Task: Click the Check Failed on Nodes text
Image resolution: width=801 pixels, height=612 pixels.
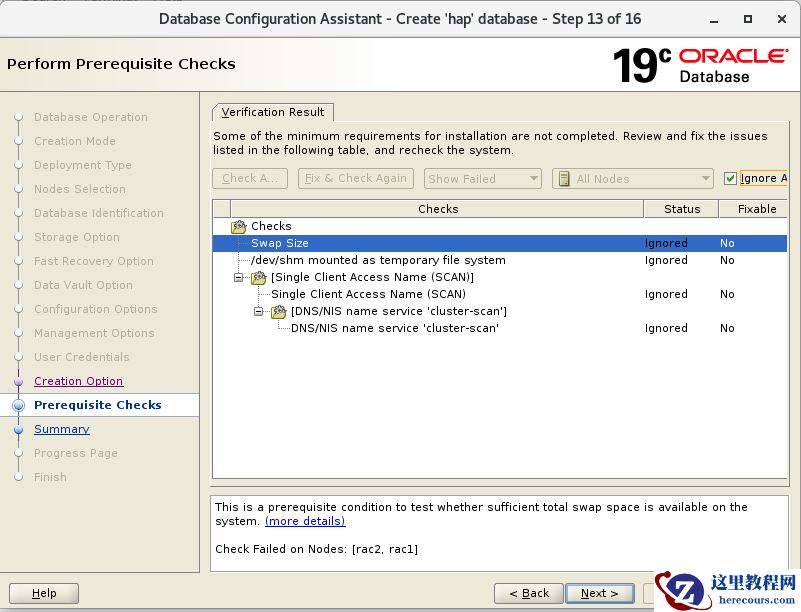Action: click(316, 549)
